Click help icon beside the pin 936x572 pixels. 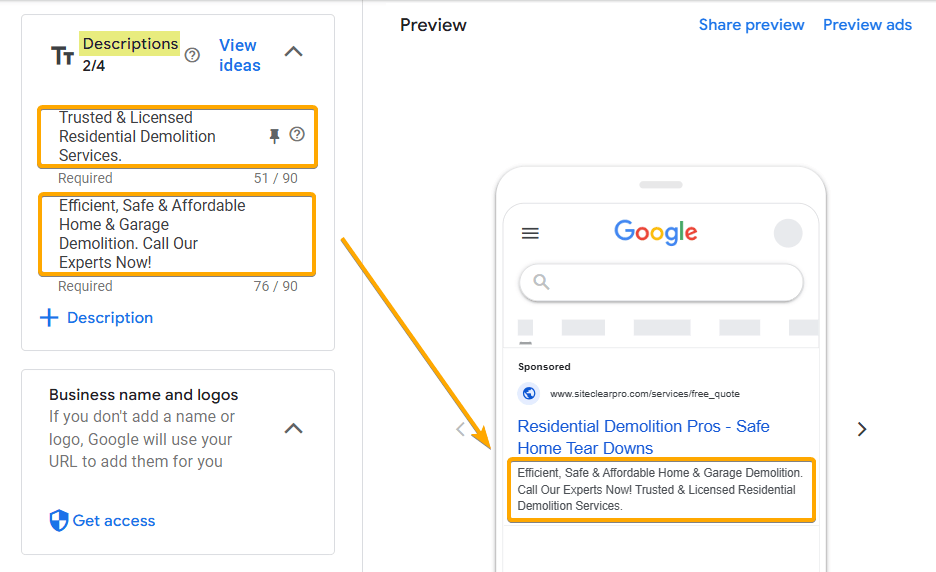(x=297, y=134)
